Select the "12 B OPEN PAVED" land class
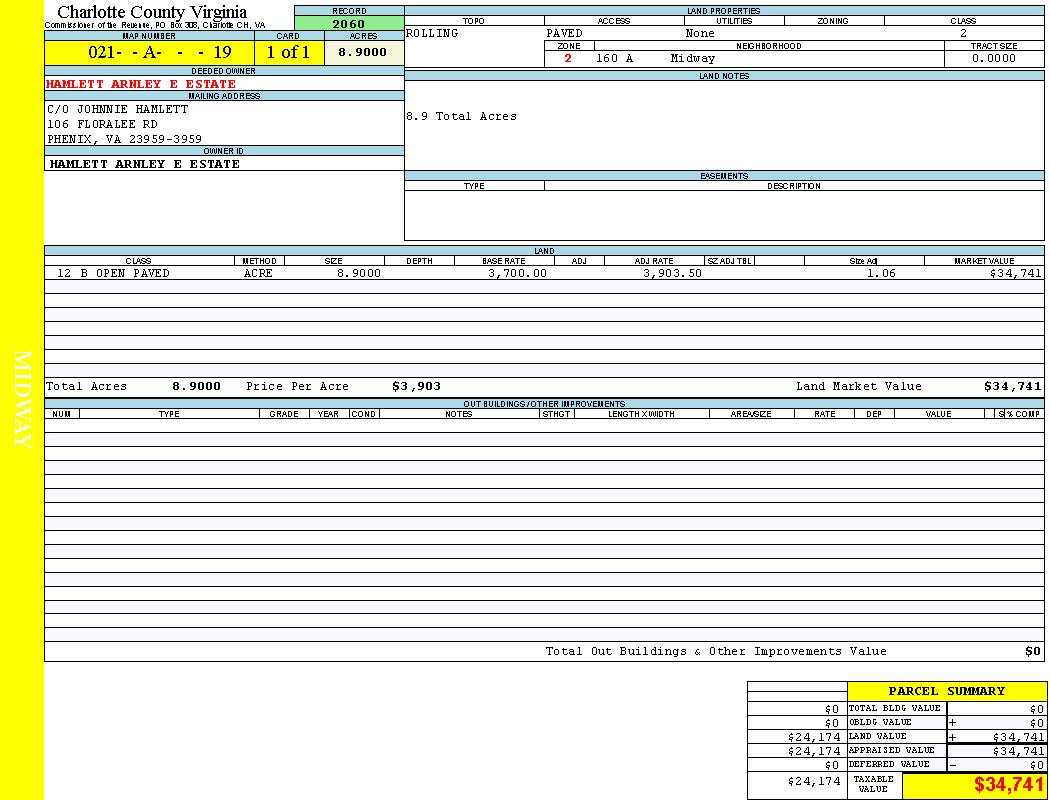1050x800 pixels. pos(113,273)
